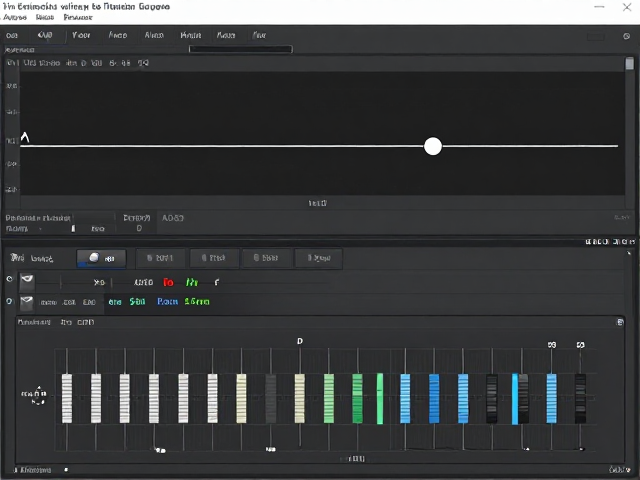Click the first dark button right of the sphere button
Viewport: 640px width, 480px height.
pyautogui.click(x=160, y=258)
